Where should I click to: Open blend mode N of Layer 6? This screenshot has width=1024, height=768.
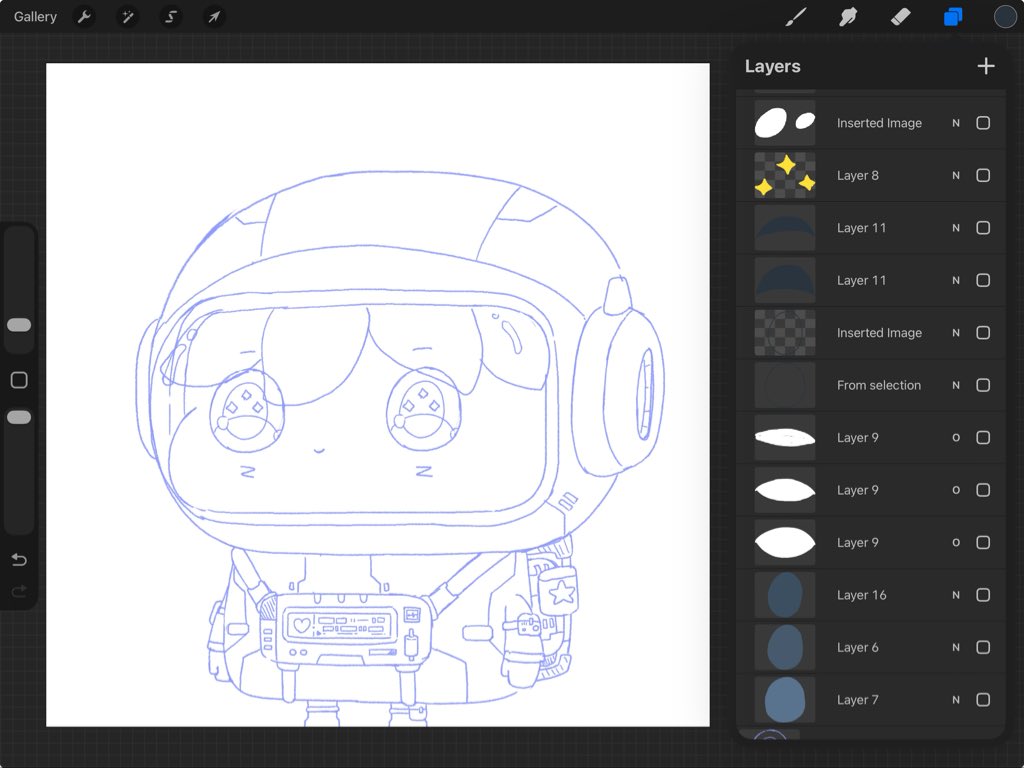[955, 647]
